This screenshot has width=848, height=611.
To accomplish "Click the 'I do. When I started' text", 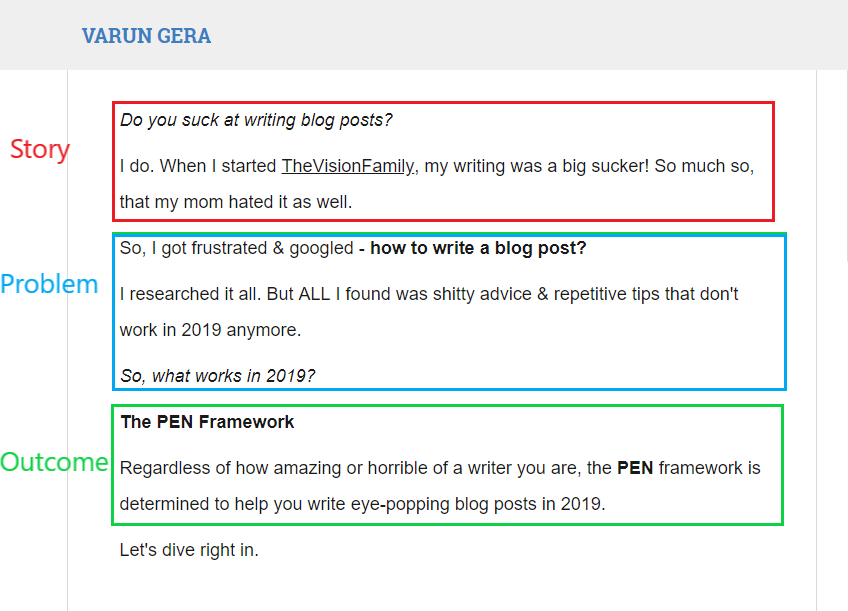I will point(198,166).
